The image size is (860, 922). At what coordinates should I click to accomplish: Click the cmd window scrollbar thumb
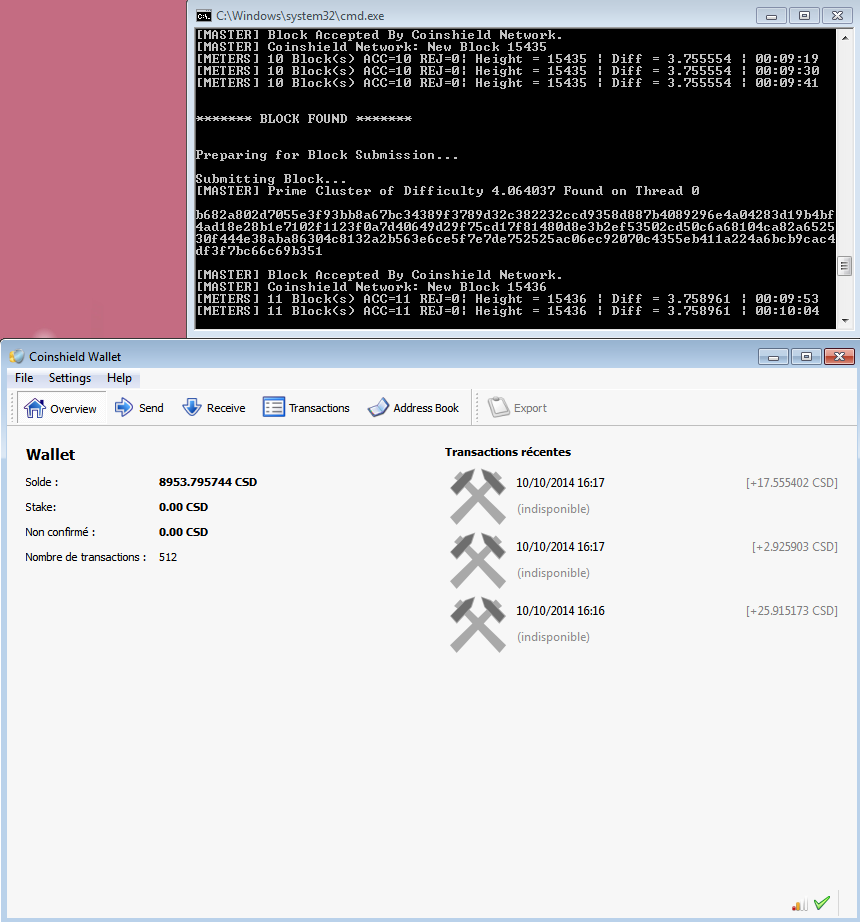click(845, 266)
